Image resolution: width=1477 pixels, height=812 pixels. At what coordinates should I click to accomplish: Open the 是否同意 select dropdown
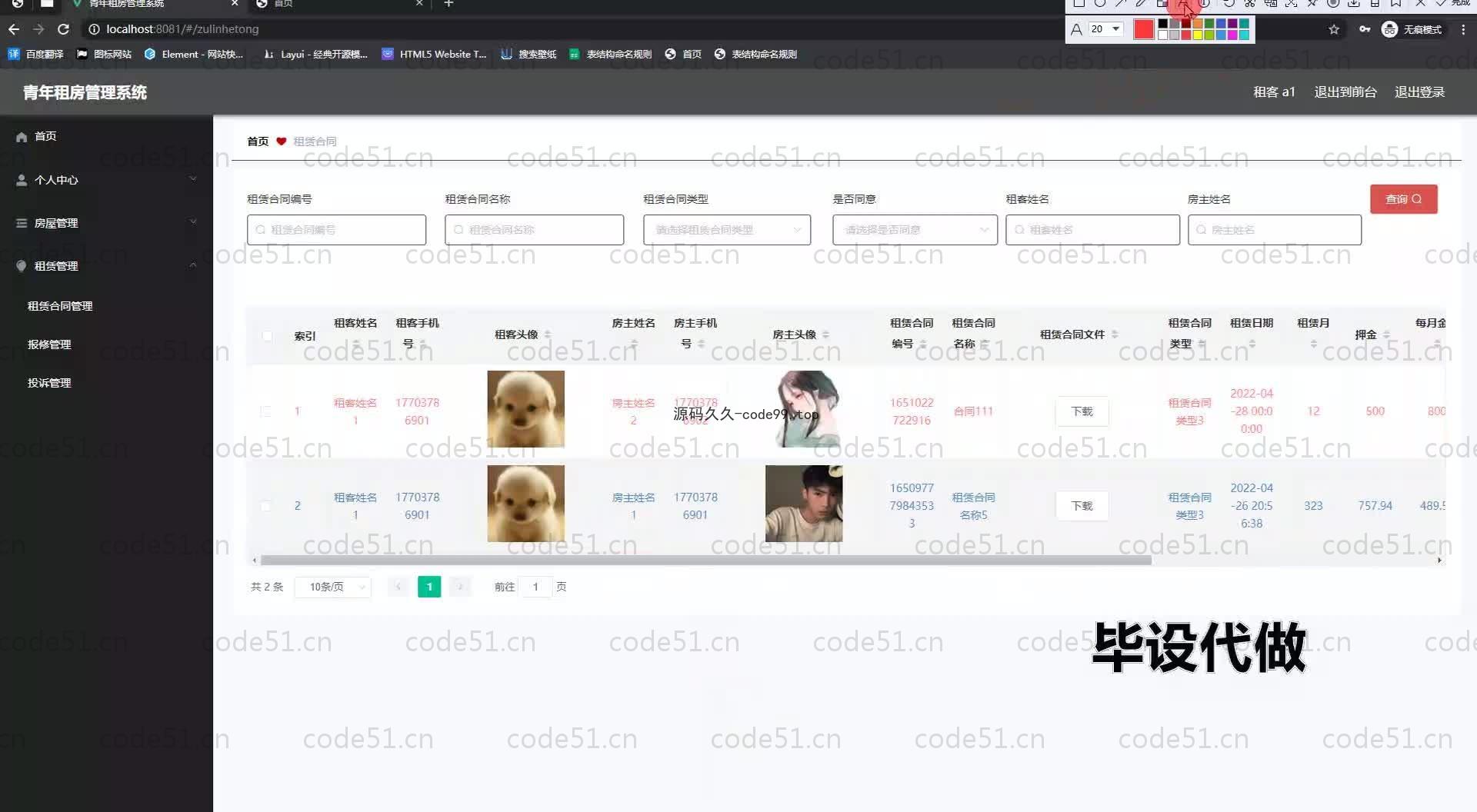(x=915, y=230)
